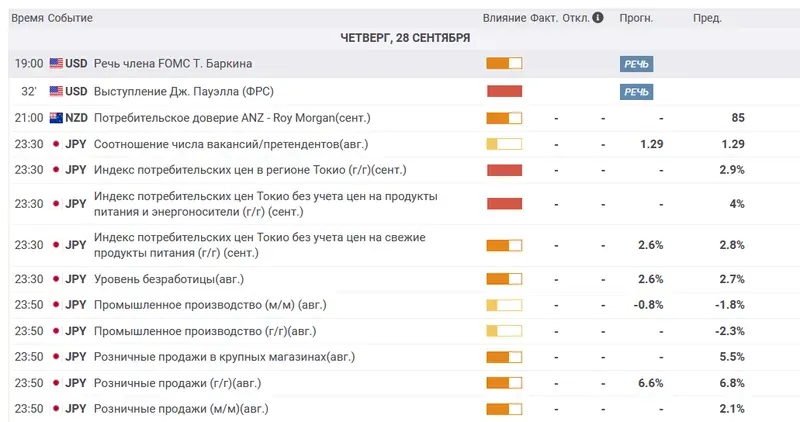Click low-impact bar for Соотношение числа вакансий

pos(504,144)
